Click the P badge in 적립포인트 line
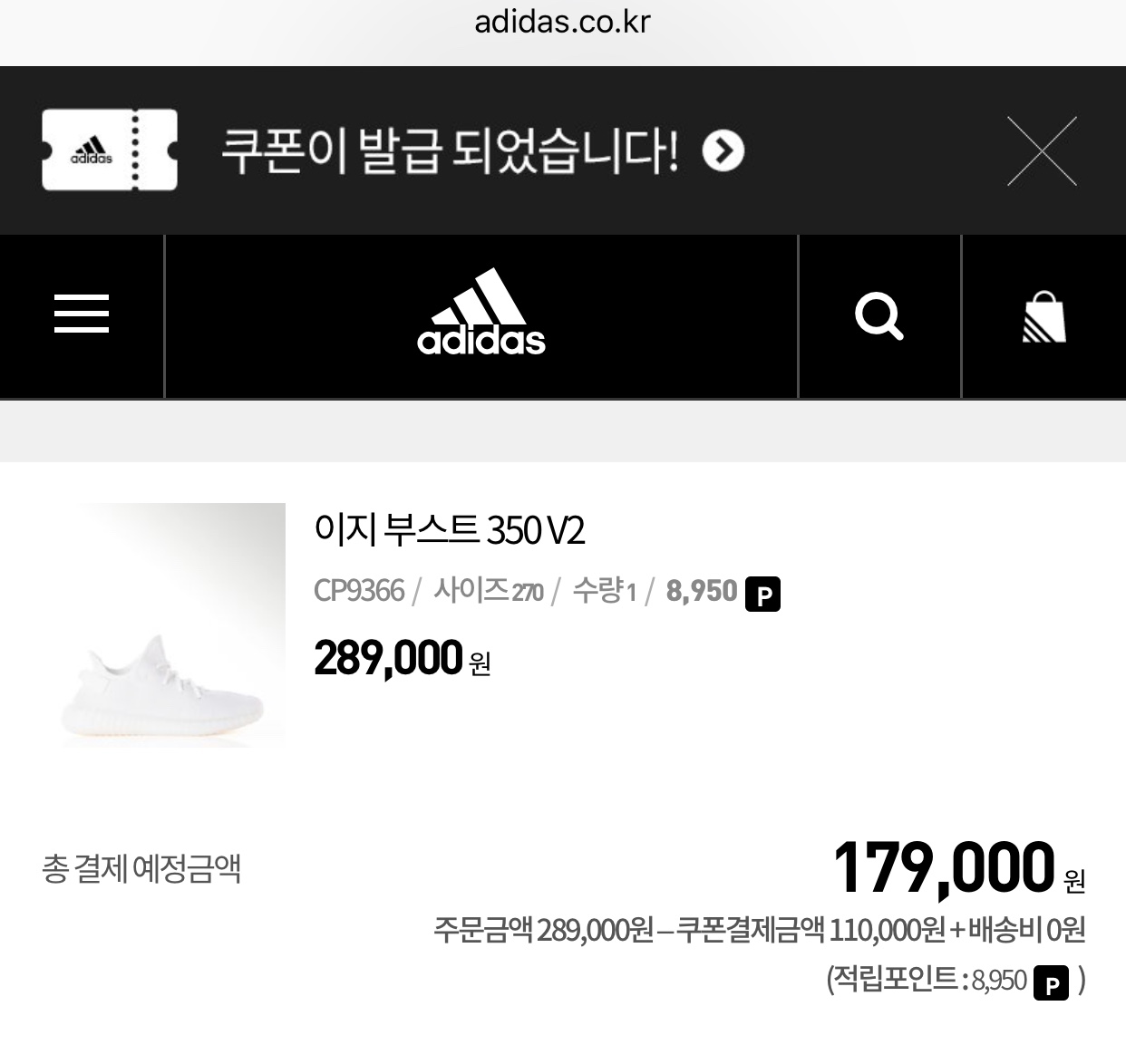 tap(1051, 983)
